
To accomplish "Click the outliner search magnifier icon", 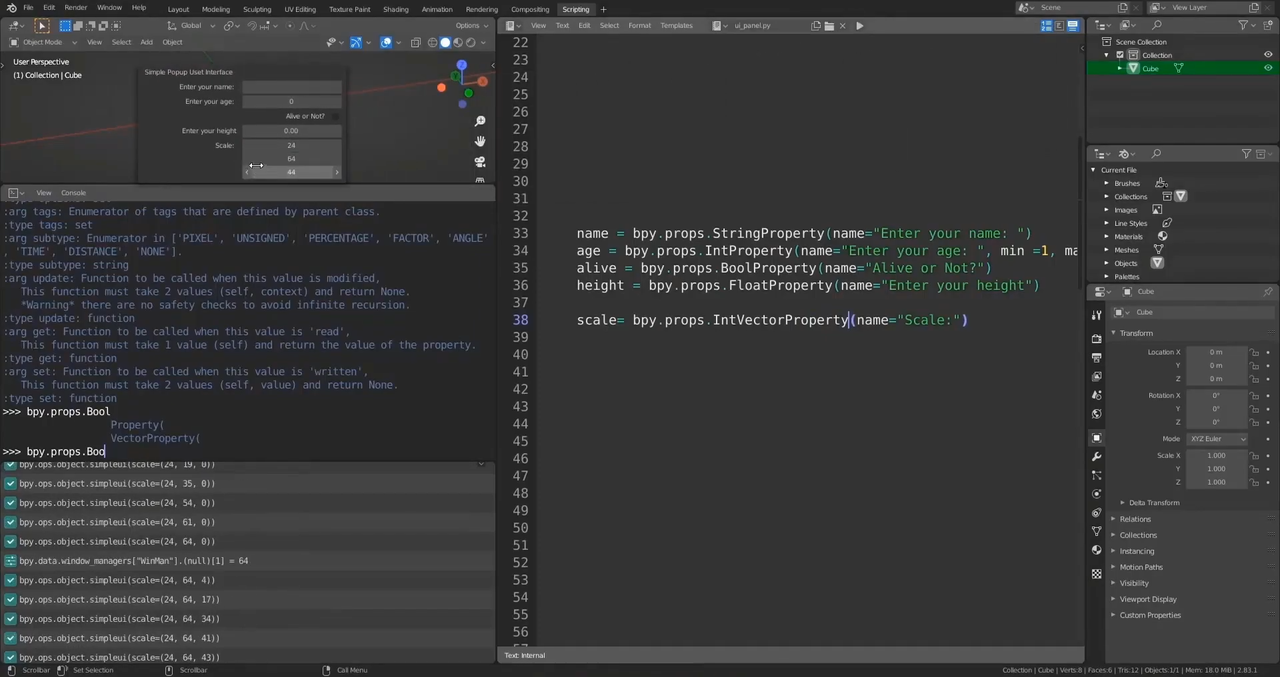I will click(x=1156, y=25).
